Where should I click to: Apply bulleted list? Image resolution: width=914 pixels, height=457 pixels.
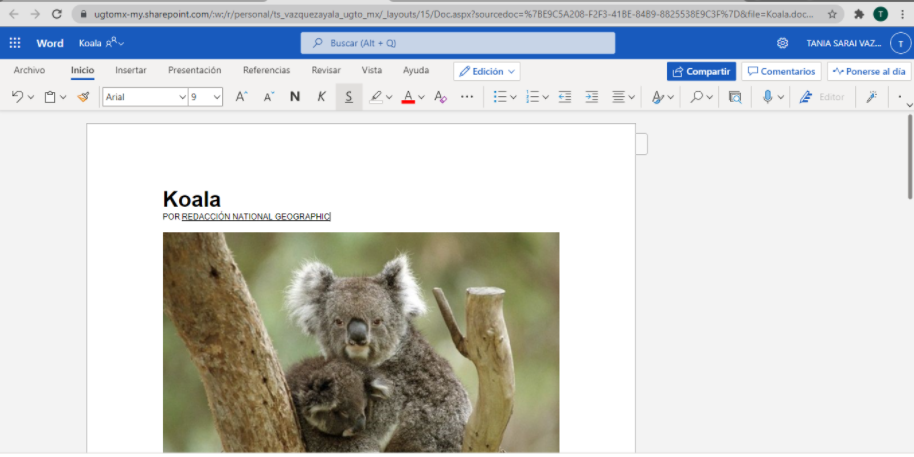[x=500, y=97]
